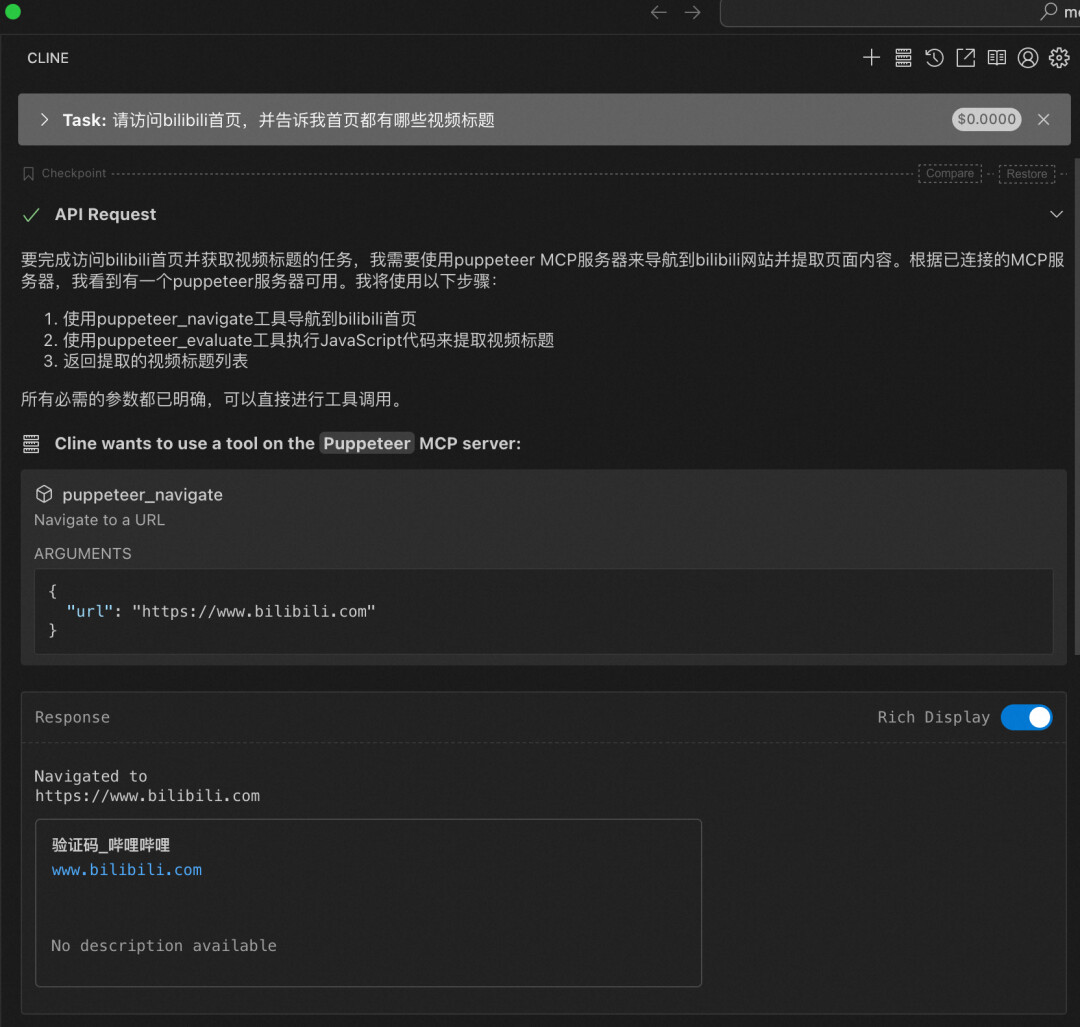Click the Compare checkpoint button
Screen dimensions: 1080x1027
pos(949,174)
